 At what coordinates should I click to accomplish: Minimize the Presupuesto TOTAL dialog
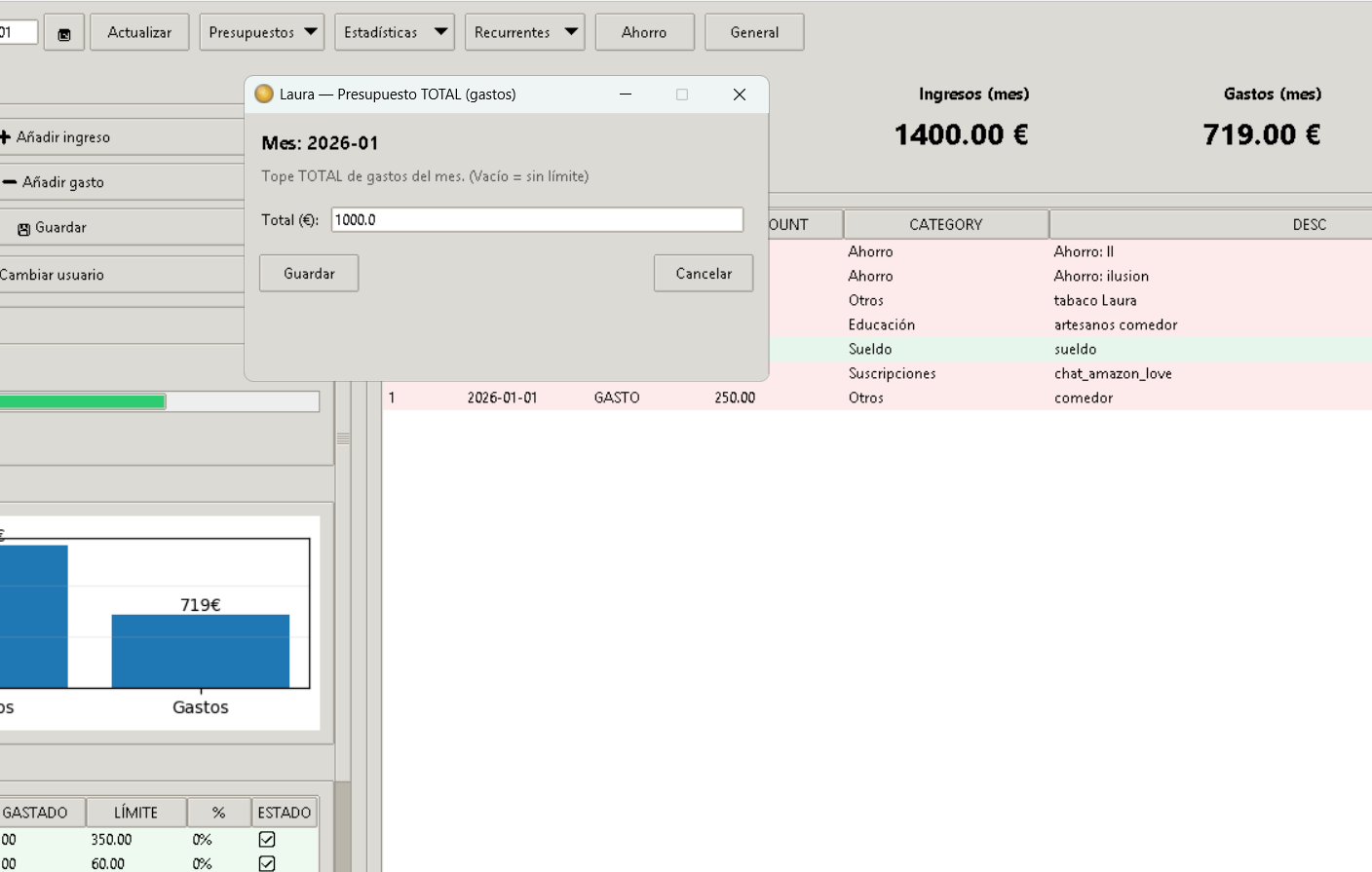click(626, 95)
